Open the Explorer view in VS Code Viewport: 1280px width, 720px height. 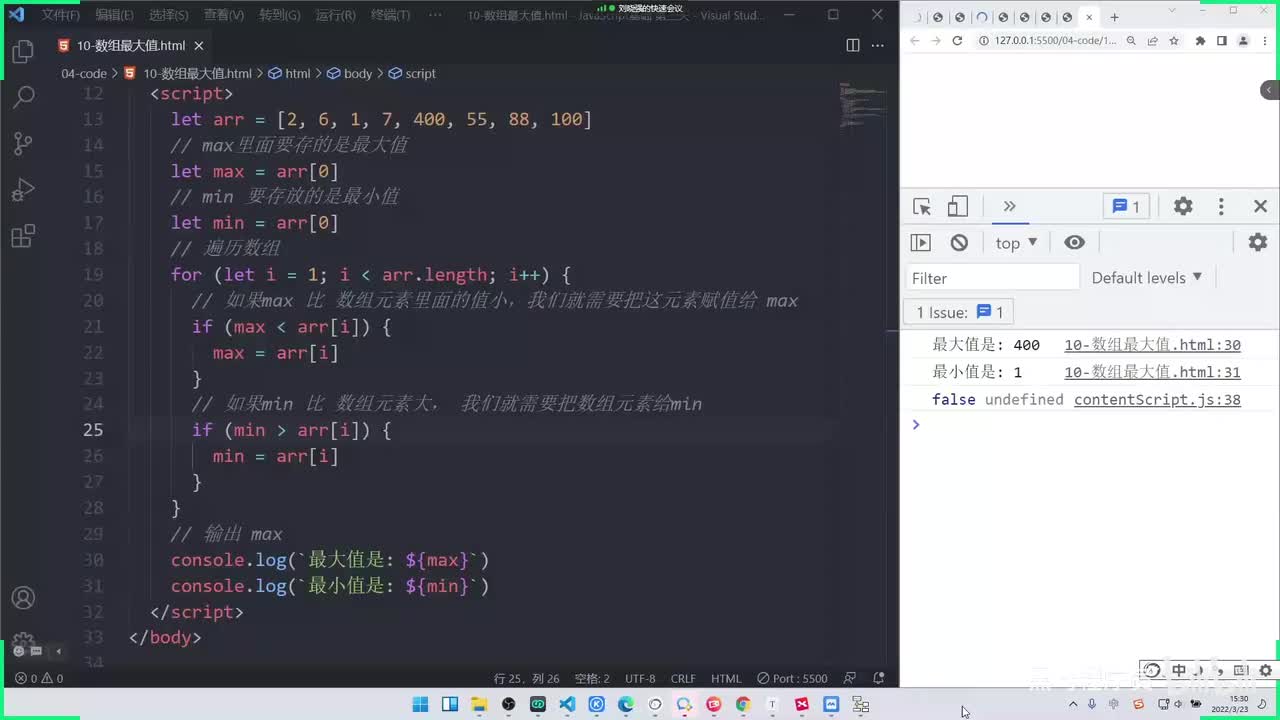pyautogui.click(x=23, y=53)
